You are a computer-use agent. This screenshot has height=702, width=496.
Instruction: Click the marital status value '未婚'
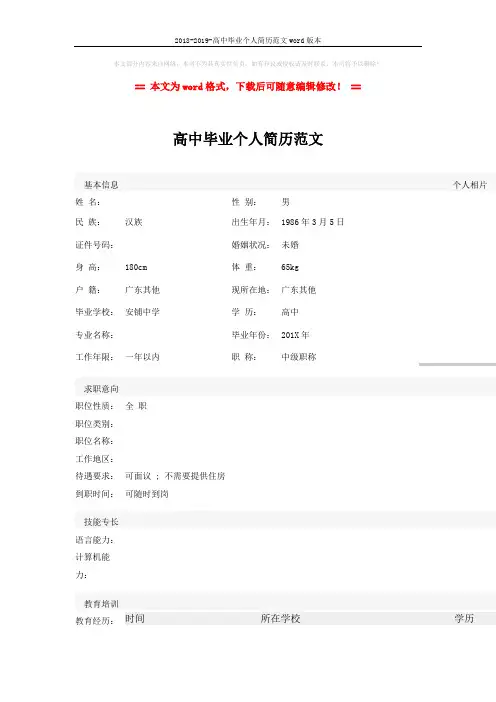tap(290, 245)
